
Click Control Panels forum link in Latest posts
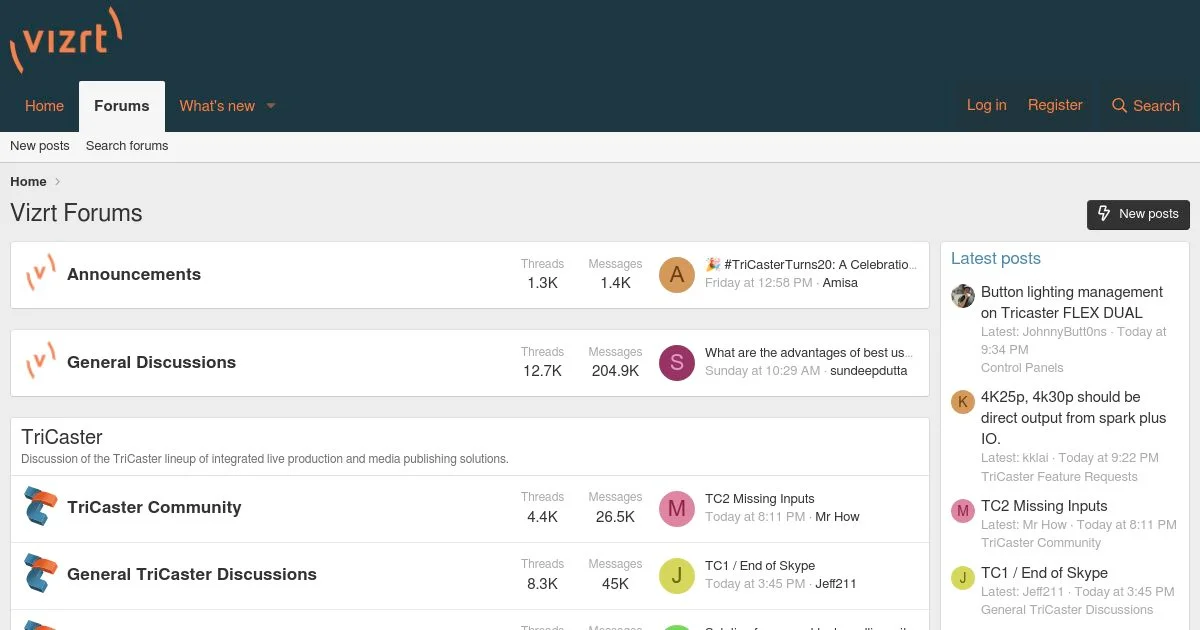click(1022, 368)
